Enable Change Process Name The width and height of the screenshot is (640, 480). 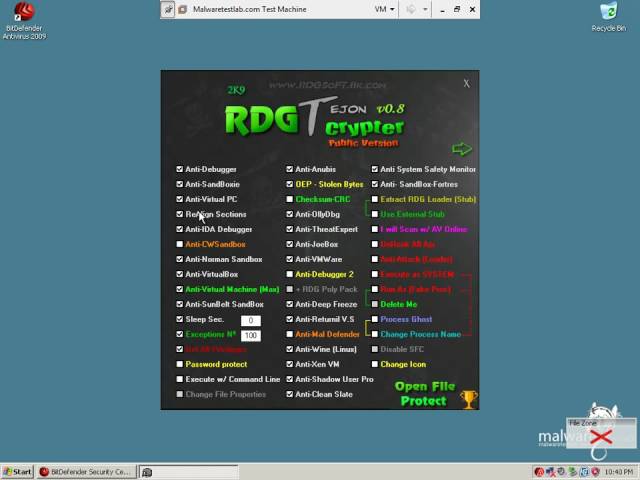(375, 334)
